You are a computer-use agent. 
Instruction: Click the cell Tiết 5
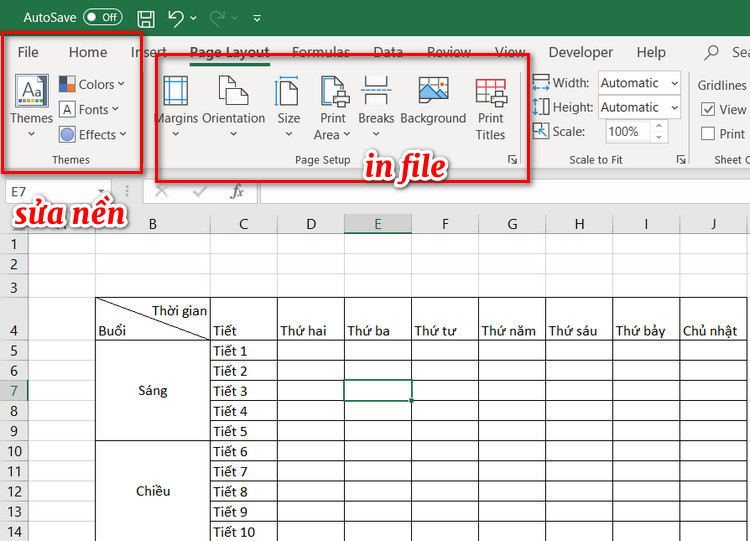(x=243, y=431)
